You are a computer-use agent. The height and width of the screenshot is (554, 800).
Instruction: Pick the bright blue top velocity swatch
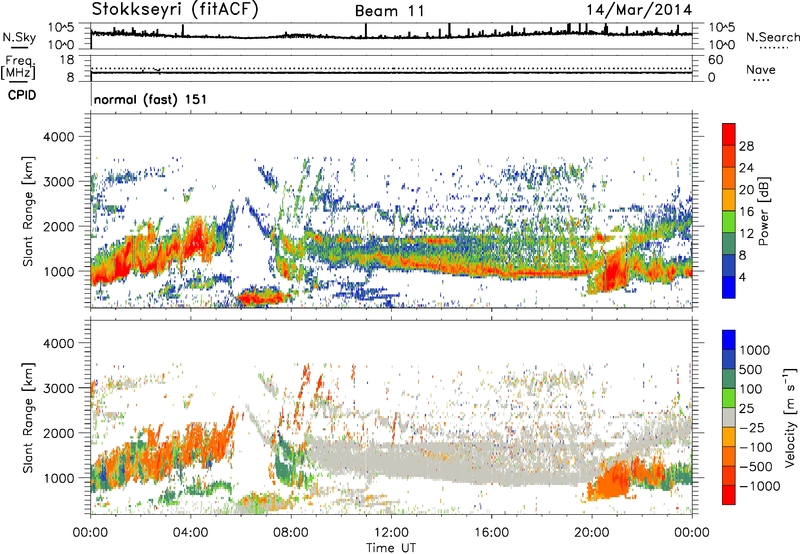coord(729,340)
